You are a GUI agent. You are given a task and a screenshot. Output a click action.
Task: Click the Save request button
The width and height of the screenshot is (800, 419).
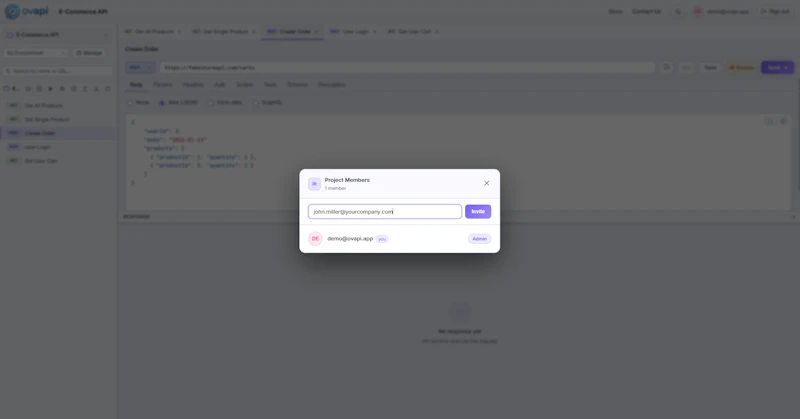click(710, 67)
